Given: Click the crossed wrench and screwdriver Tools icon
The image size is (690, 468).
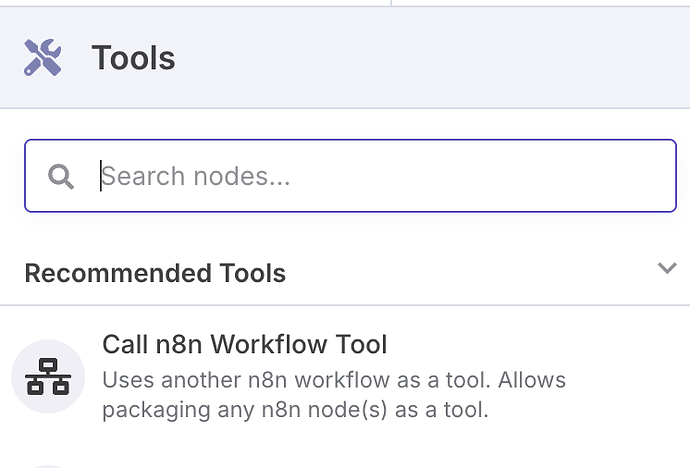Looking at the screenshot, I should coord(43,57).
